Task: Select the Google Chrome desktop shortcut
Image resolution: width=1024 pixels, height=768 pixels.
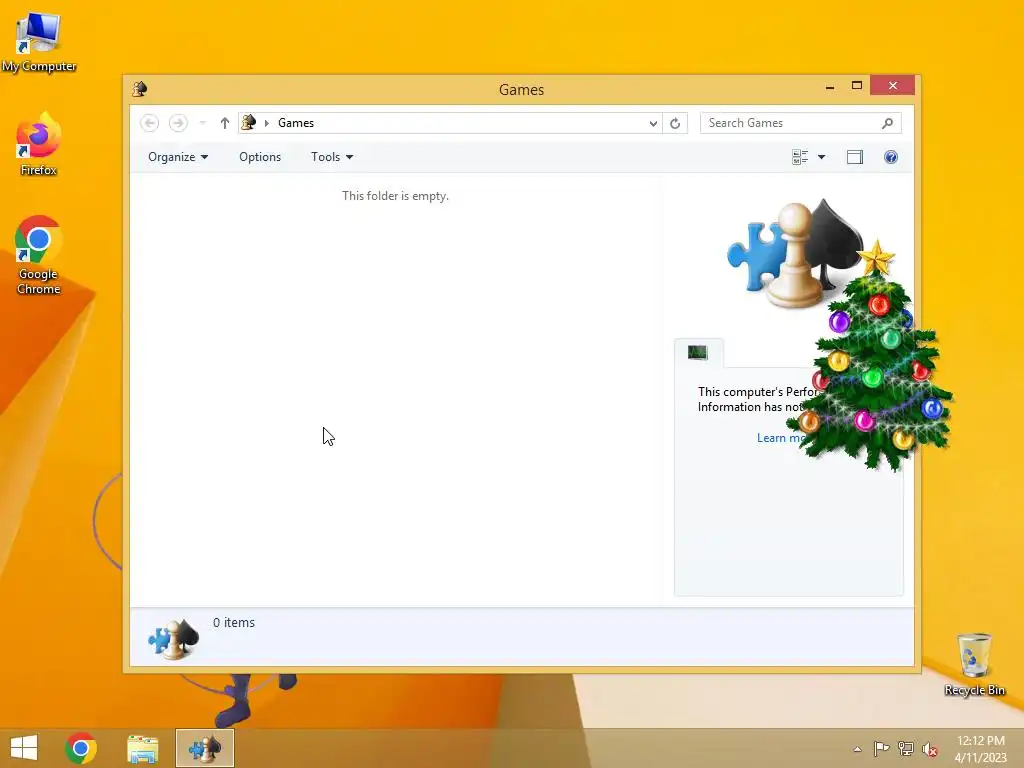Action: (x=39, y=255)
